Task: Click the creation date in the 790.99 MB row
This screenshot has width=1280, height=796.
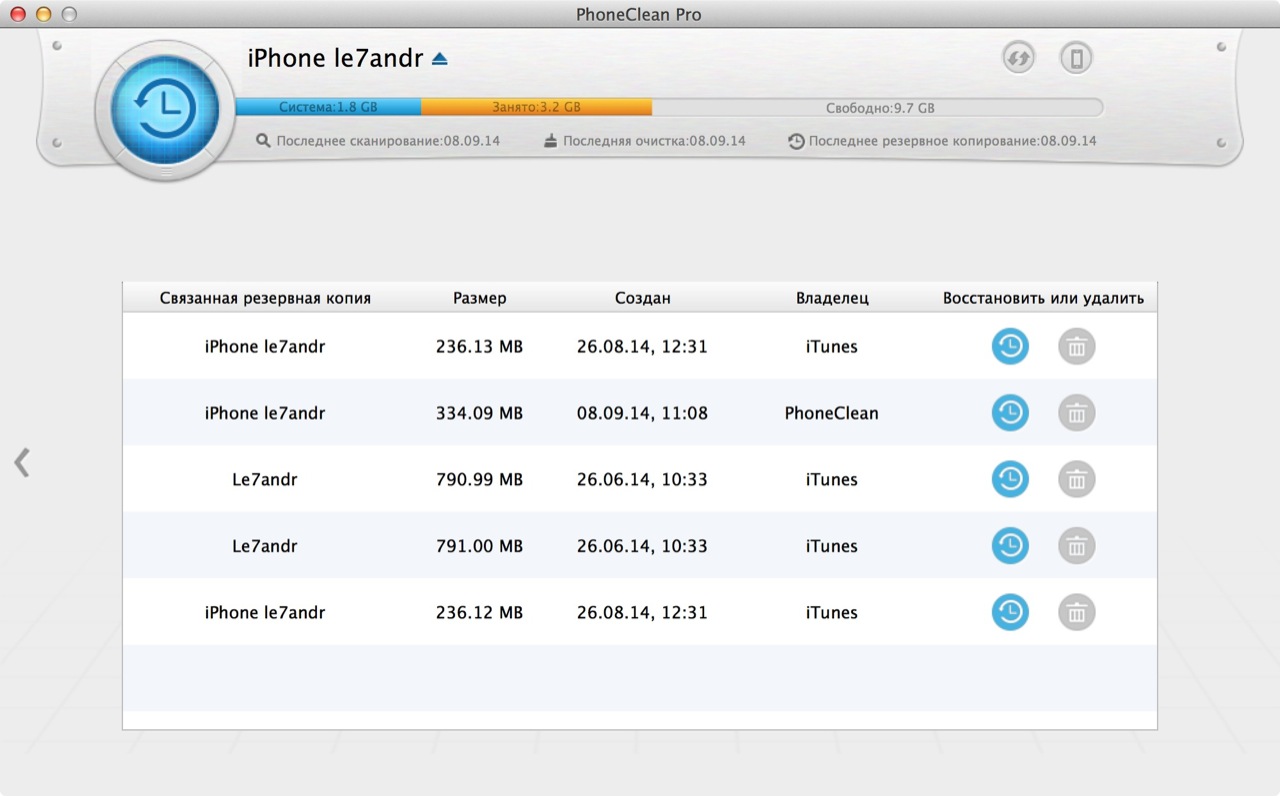Action: (642, 480)
